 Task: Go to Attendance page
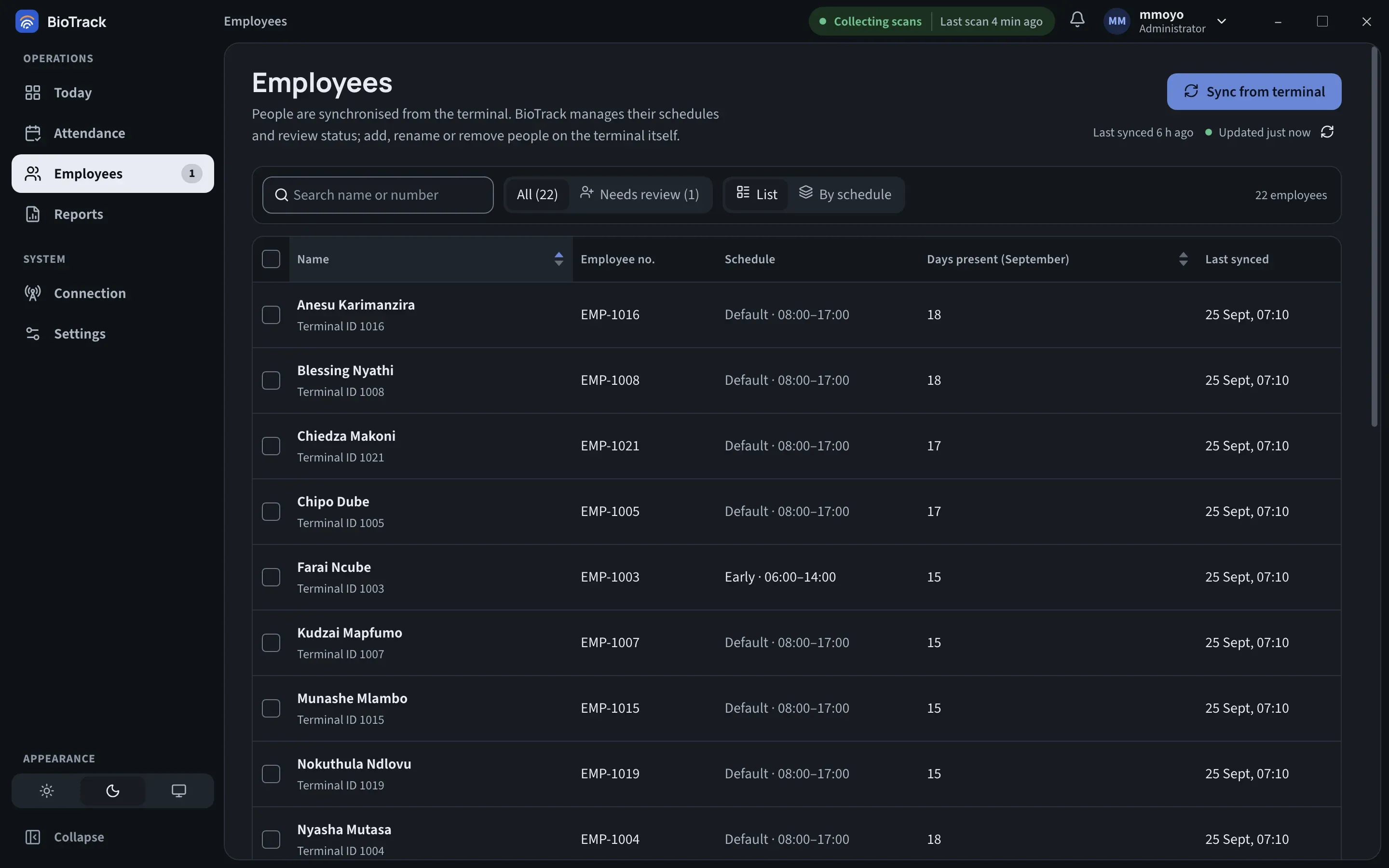pos(112,133)
